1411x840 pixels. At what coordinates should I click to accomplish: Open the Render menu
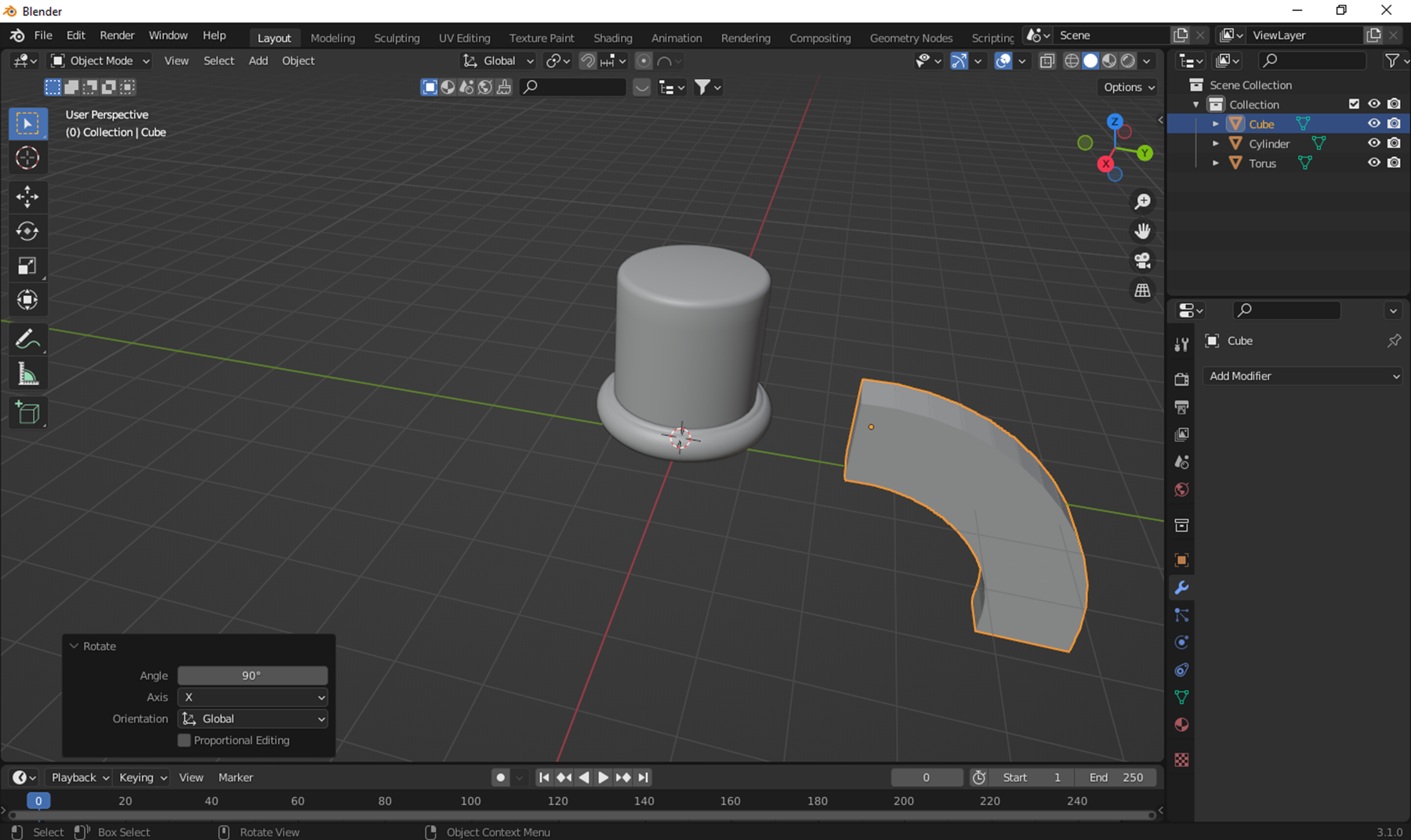[x=117, y=35]
